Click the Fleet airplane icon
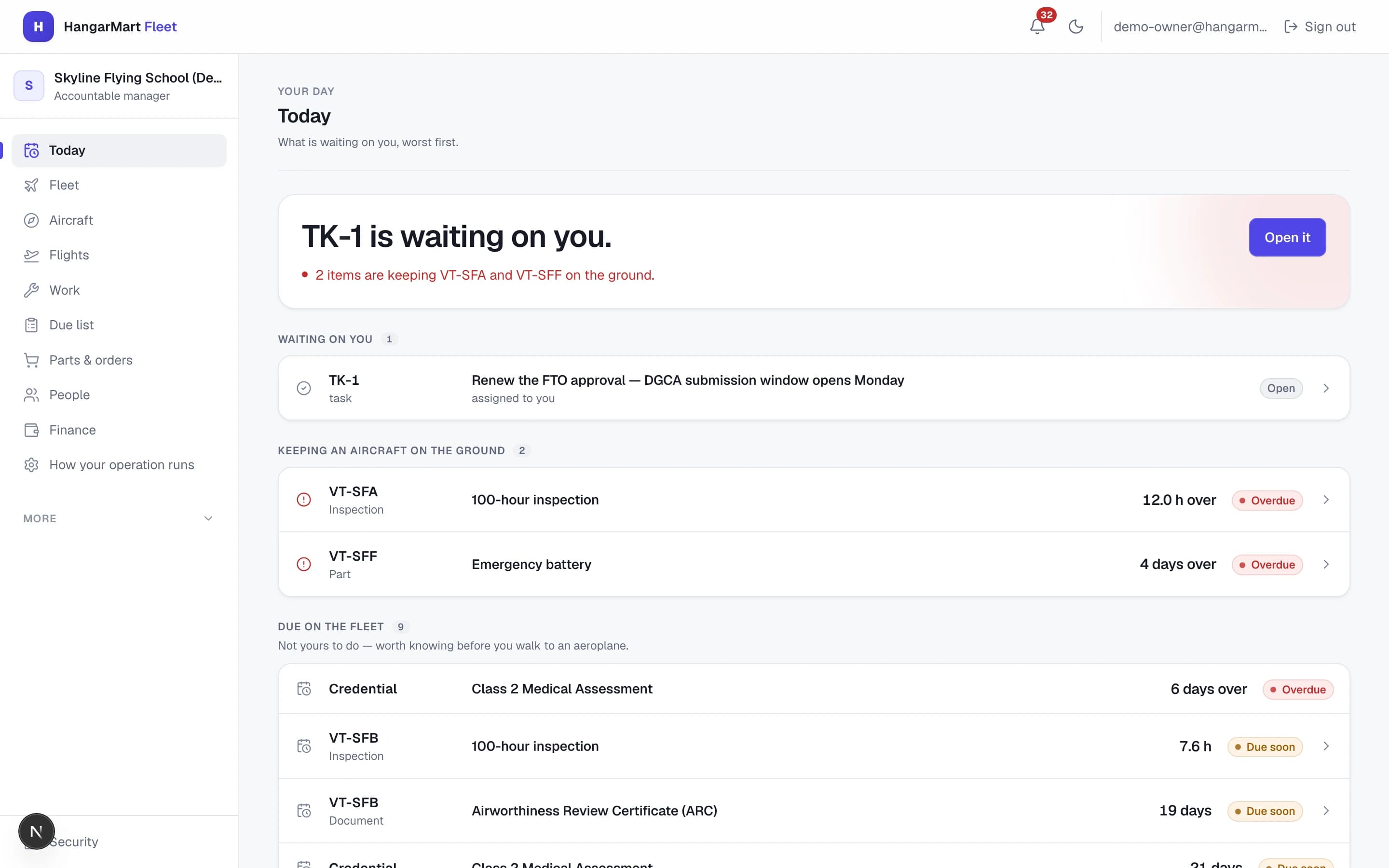The height and width of the screenshot is (868, 1389). [31, 185]
